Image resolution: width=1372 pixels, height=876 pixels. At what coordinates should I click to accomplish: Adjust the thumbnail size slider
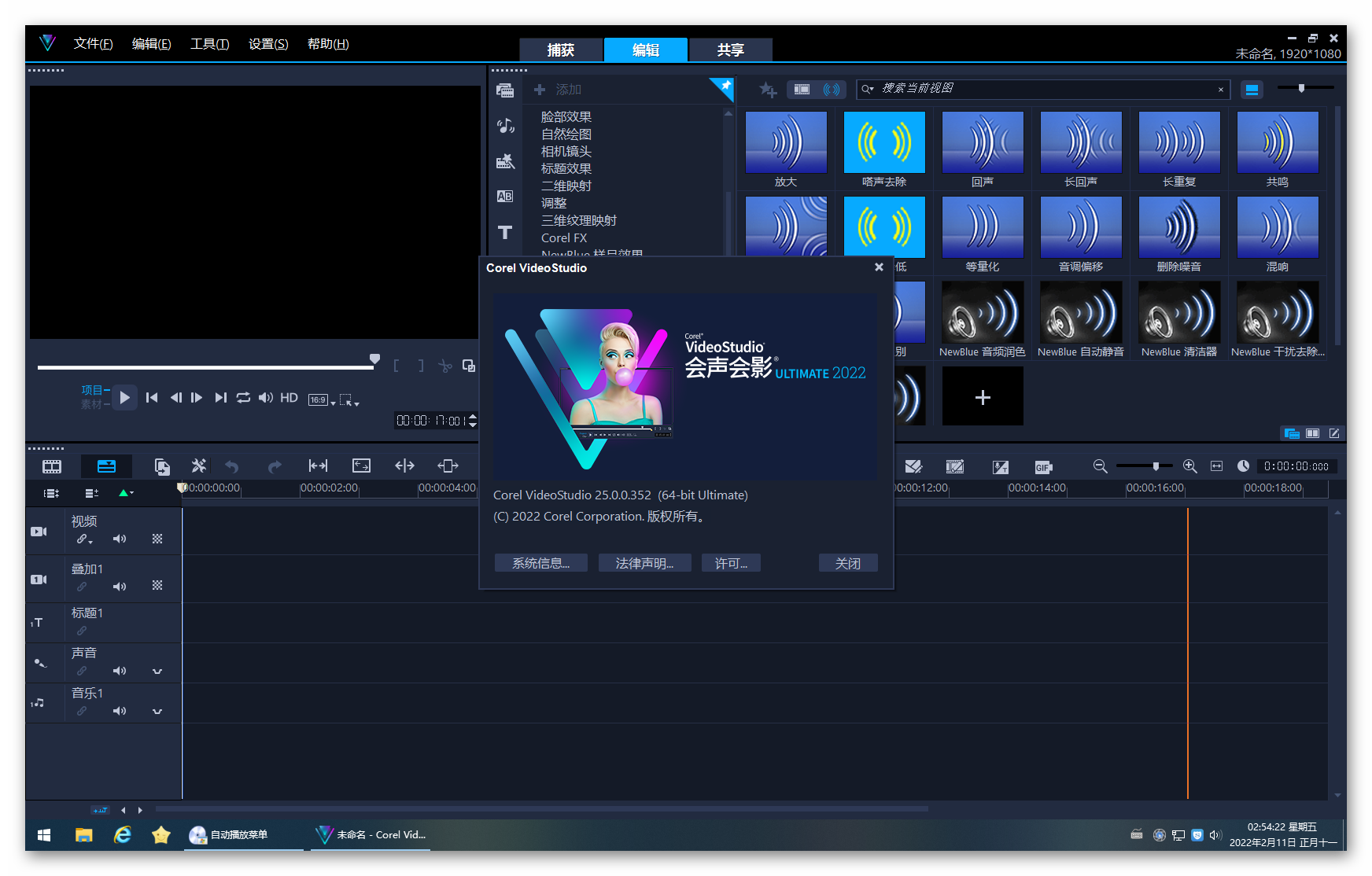tap(1301, 88)
